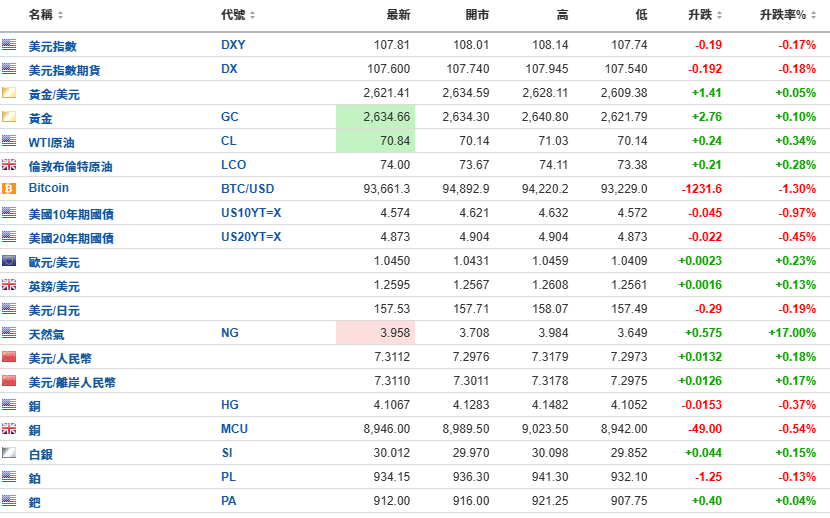Click the sort arrow next to 代號

253,15
